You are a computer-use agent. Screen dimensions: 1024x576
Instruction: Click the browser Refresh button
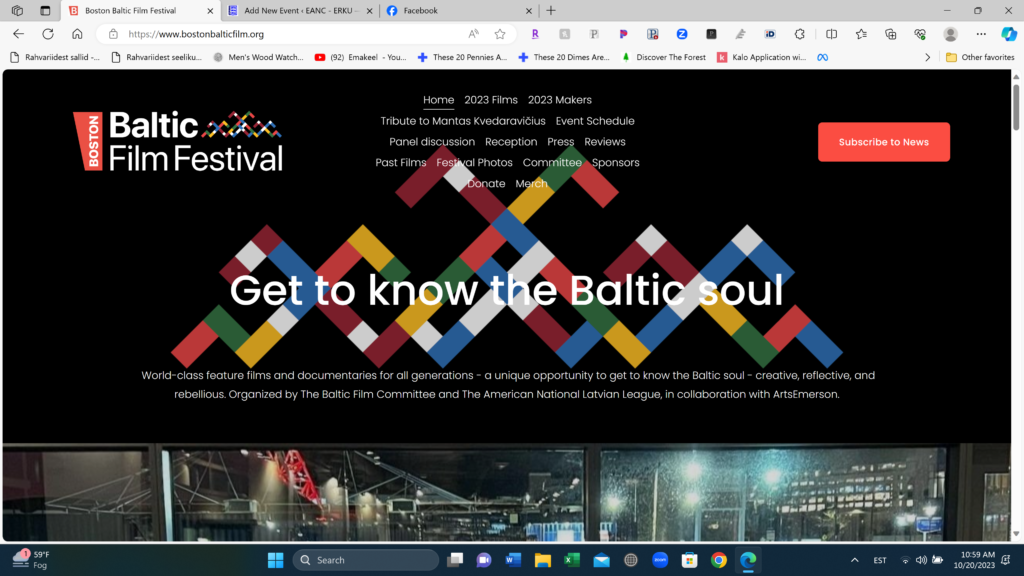47,34
